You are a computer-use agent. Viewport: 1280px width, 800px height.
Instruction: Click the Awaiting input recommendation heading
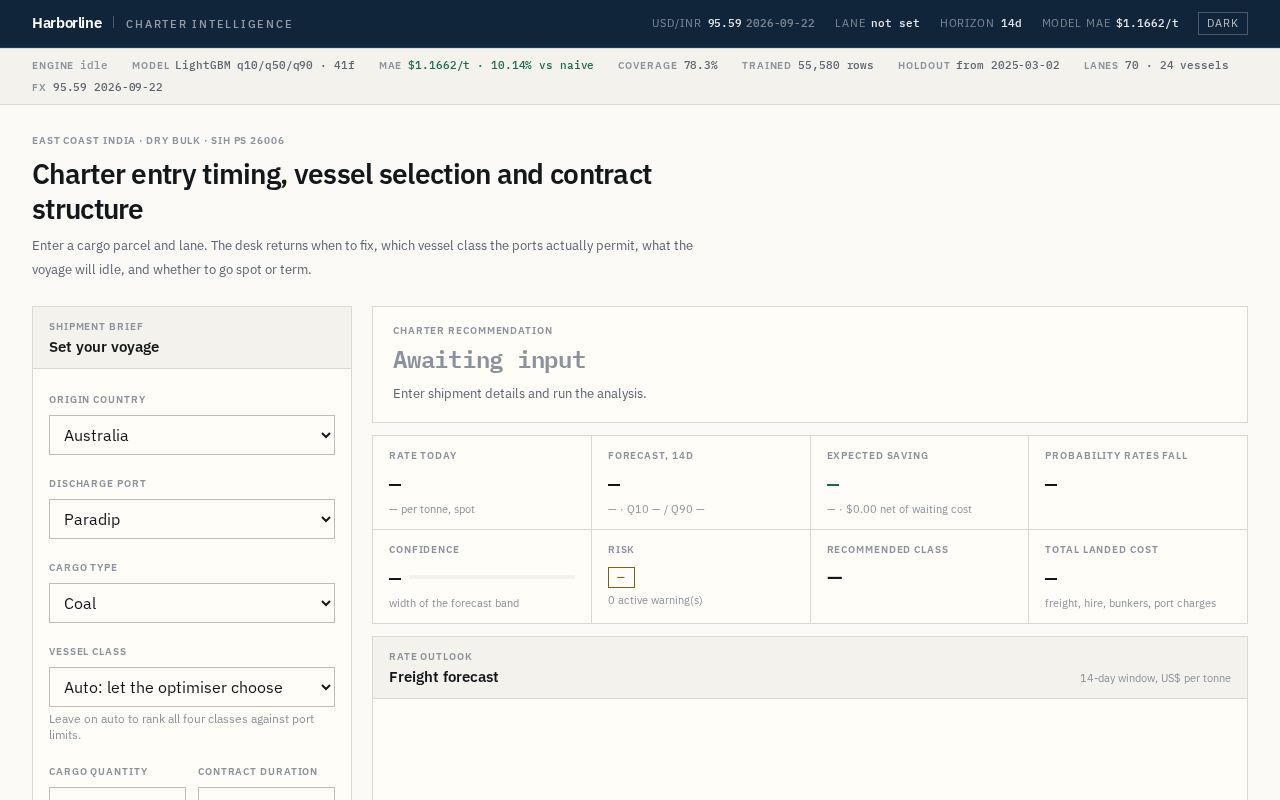pyautogui.click(x=489, y=359)
